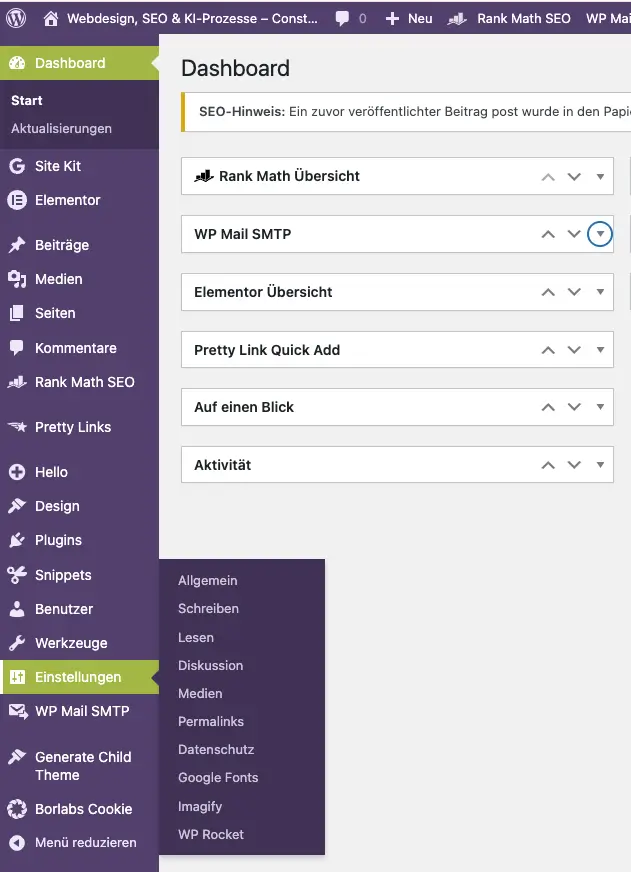Move Elementor Übersicht widget down
The image size is (631, 872).
tap(574, 292)
